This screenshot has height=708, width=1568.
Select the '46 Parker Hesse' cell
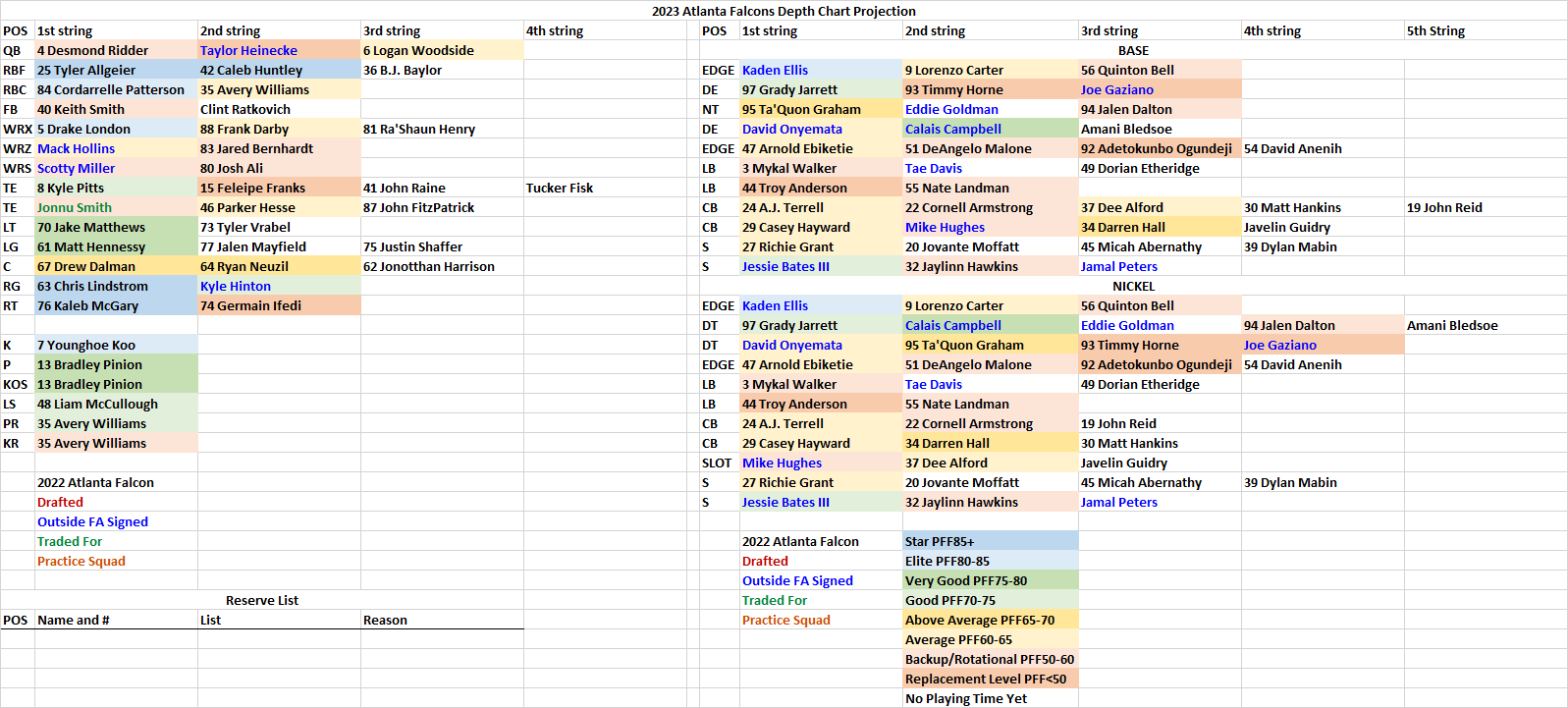pyautogui.click(x=279, y=207)
